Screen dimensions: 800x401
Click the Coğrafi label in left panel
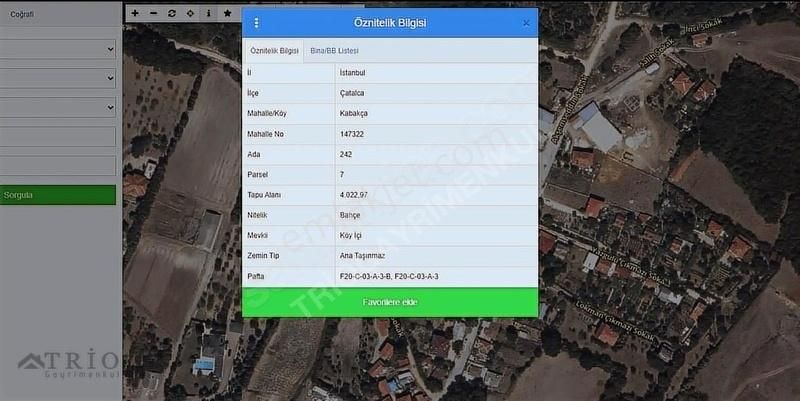22,14
